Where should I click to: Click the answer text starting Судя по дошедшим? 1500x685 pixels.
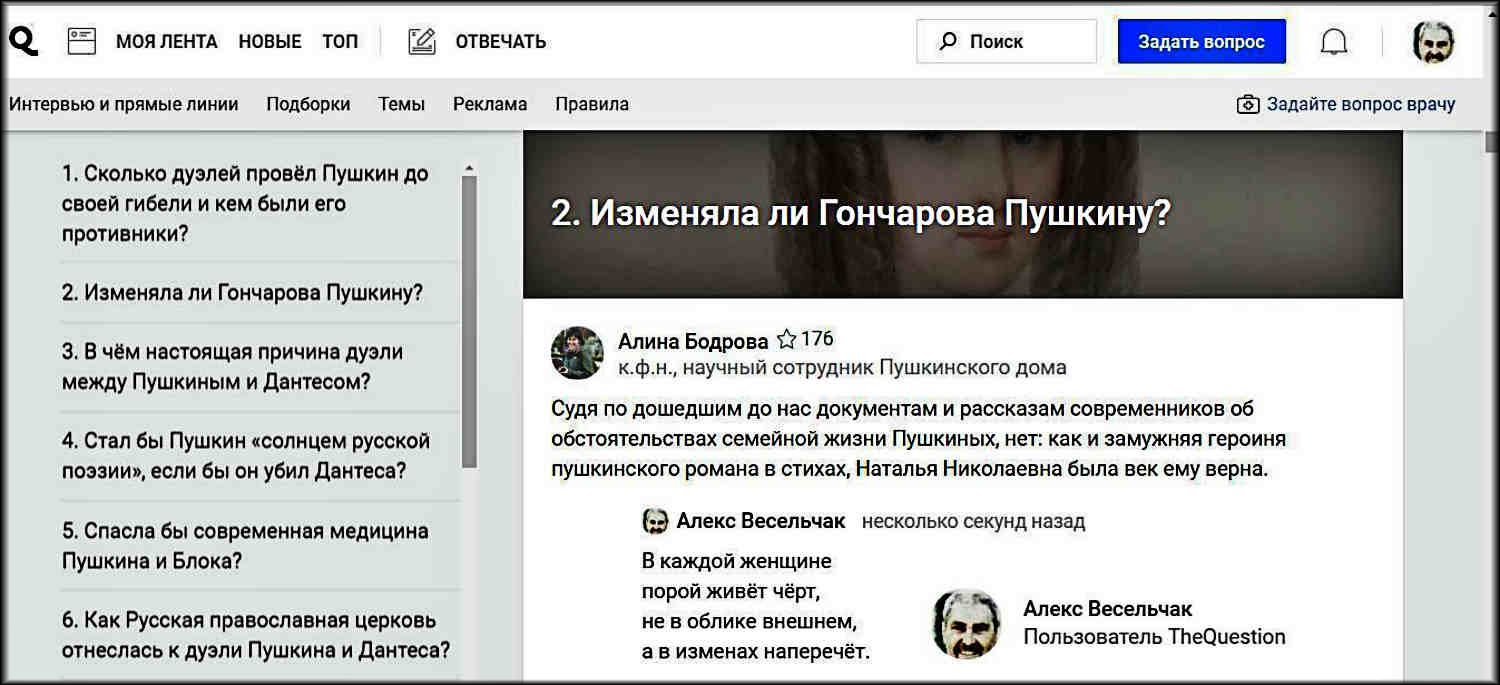918,438
